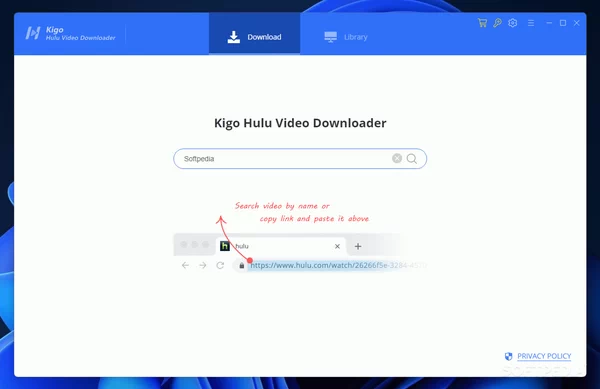Clear the search field text
600x389 pixels.
(x=397, y=158)
